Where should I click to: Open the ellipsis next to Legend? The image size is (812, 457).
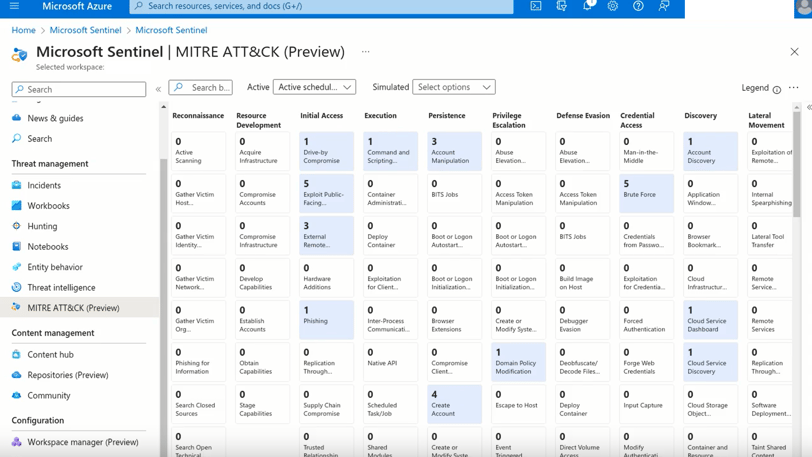tap(793, 88)
